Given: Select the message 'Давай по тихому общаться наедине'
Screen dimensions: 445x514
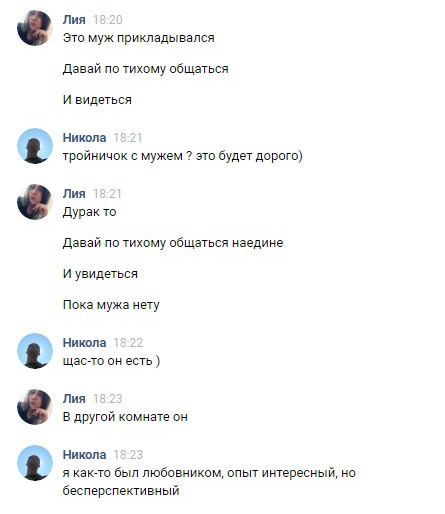Looking at the screenshot, I should click(173, 243).
